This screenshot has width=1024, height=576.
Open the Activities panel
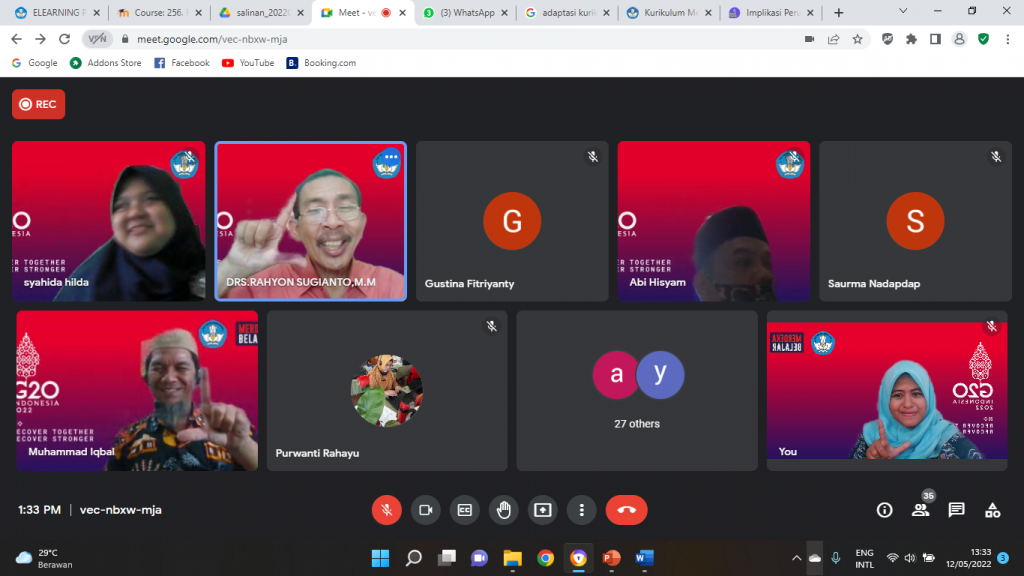click(x=992, y=510)
